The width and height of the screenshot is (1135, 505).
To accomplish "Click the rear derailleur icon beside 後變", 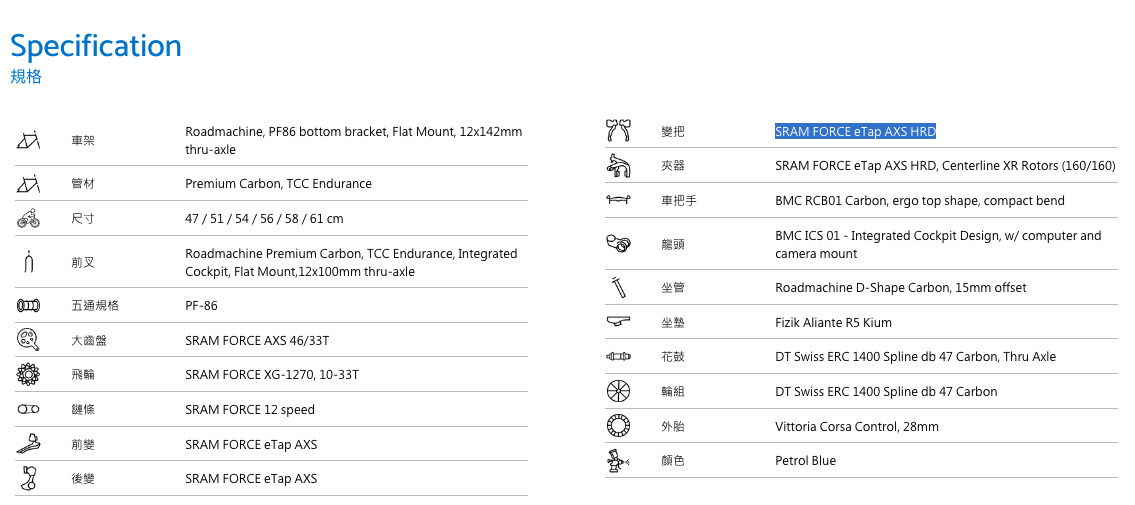I will coord(28,478).
